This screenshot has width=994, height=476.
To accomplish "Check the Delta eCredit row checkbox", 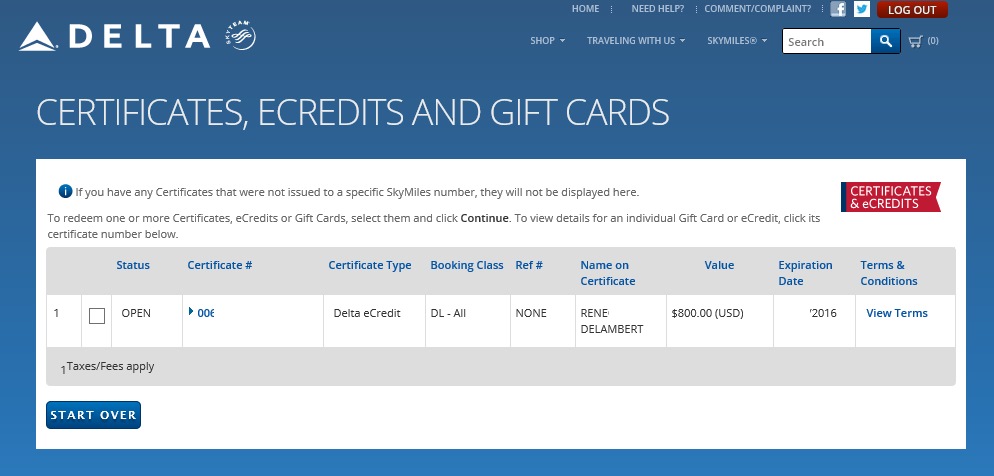I will 97,316.
